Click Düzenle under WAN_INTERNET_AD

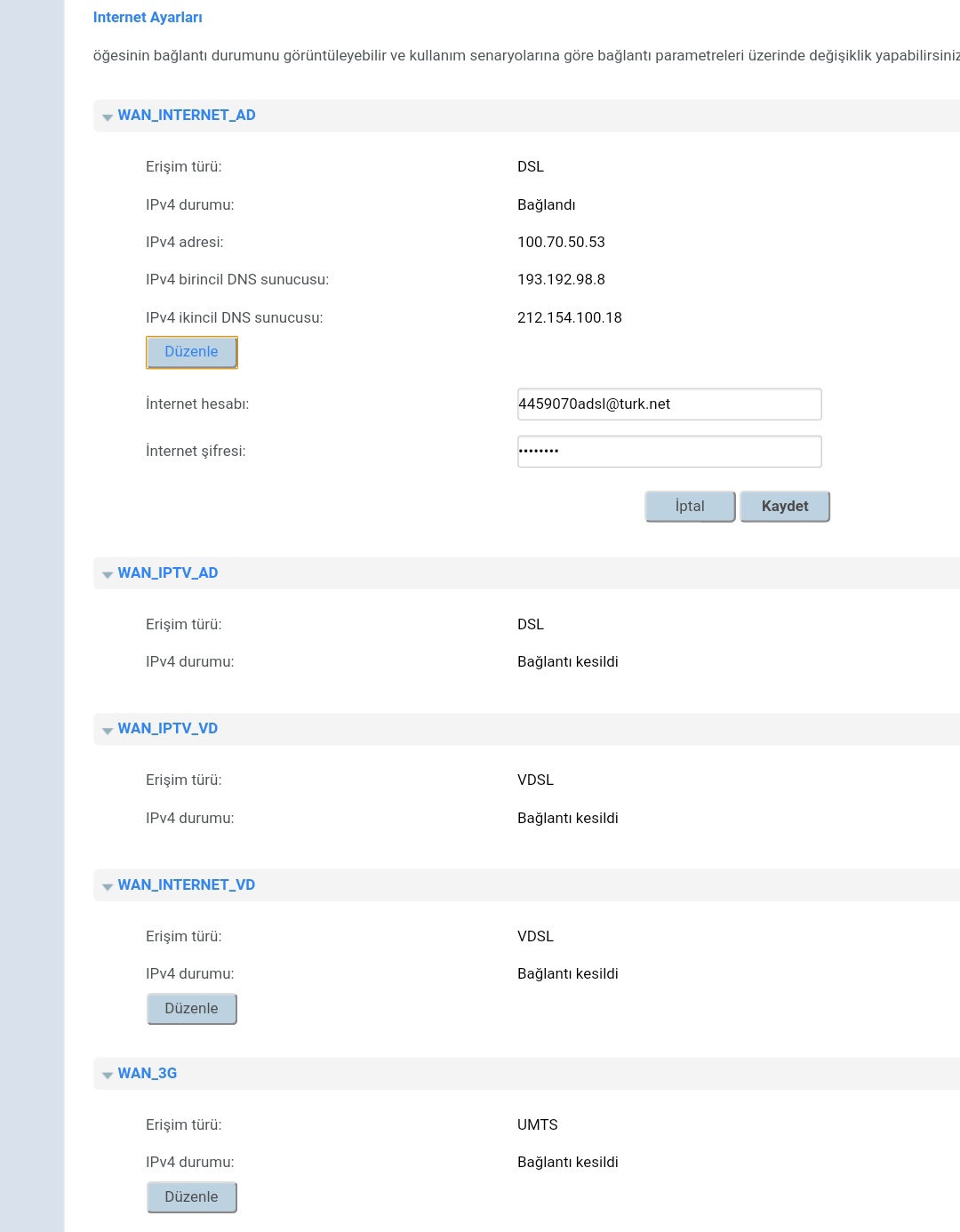pos(192,352)
